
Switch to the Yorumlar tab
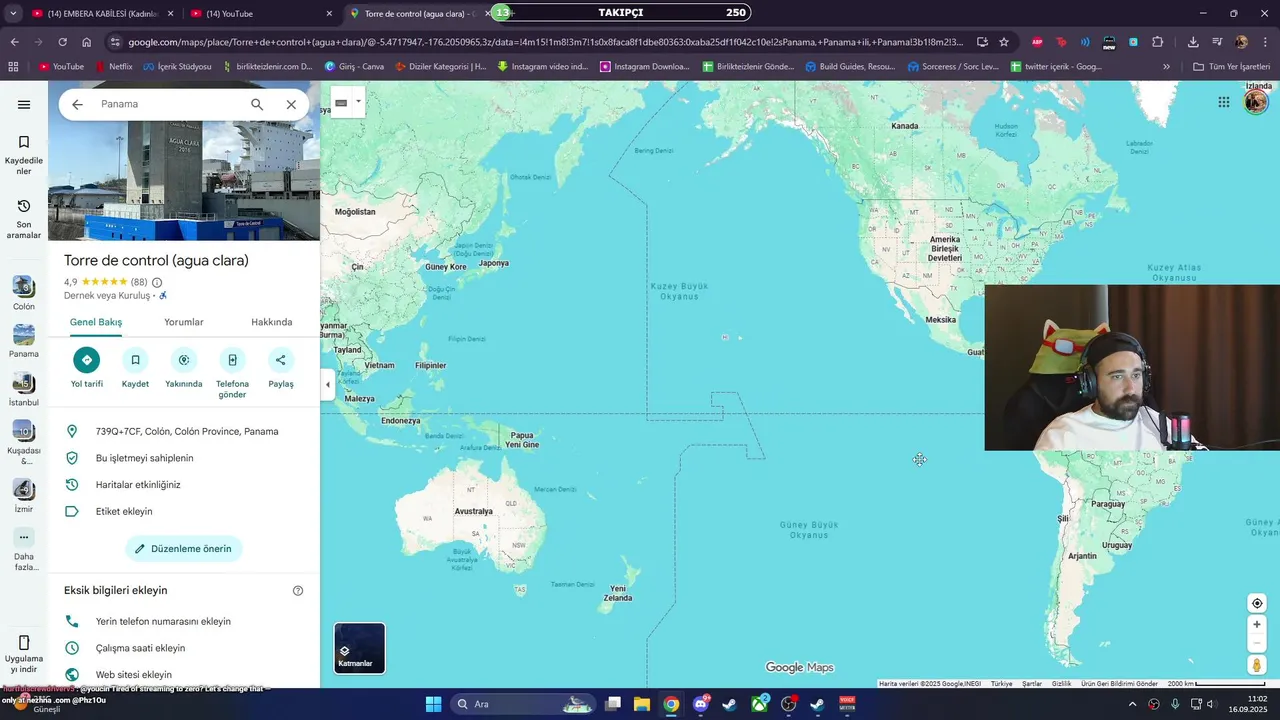pos(184,322)
